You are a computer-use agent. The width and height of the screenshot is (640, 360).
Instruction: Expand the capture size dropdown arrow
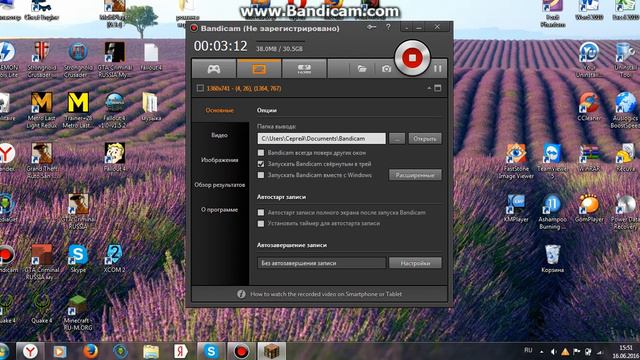pyautogui.click(x=429, y=88)
